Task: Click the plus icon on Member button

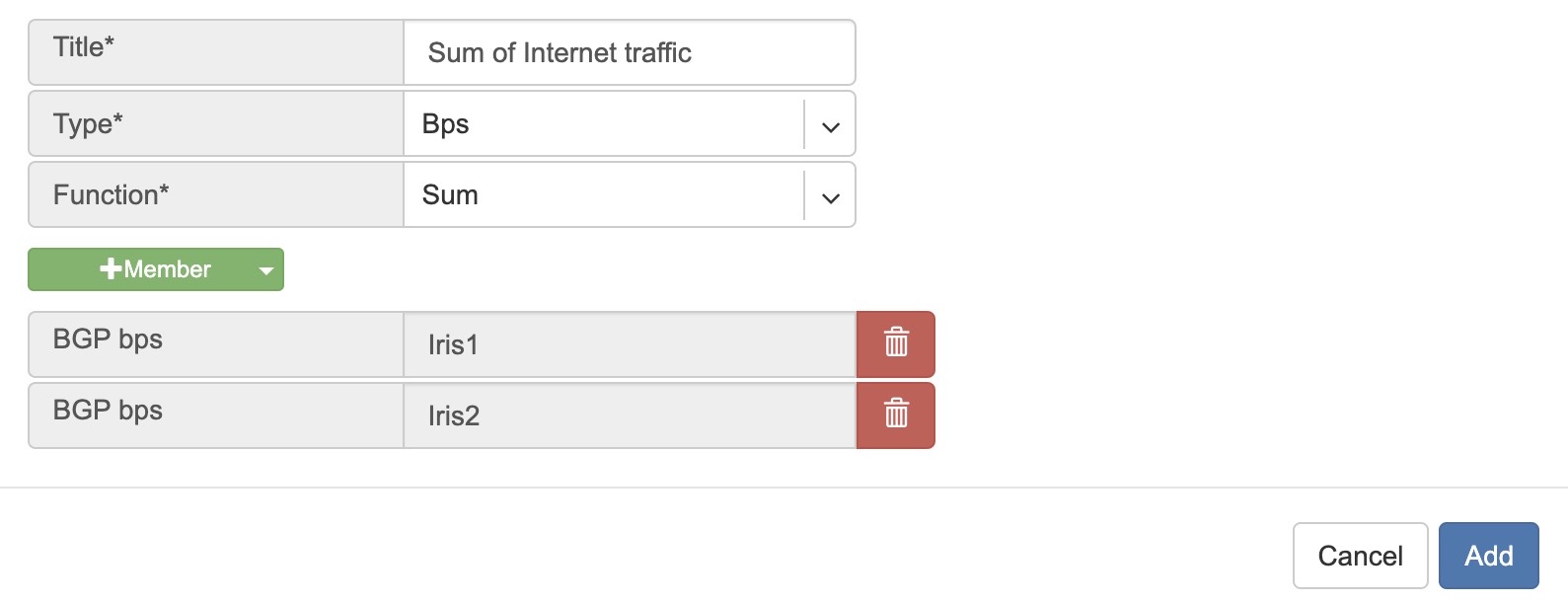Action: tap(111, 269)
